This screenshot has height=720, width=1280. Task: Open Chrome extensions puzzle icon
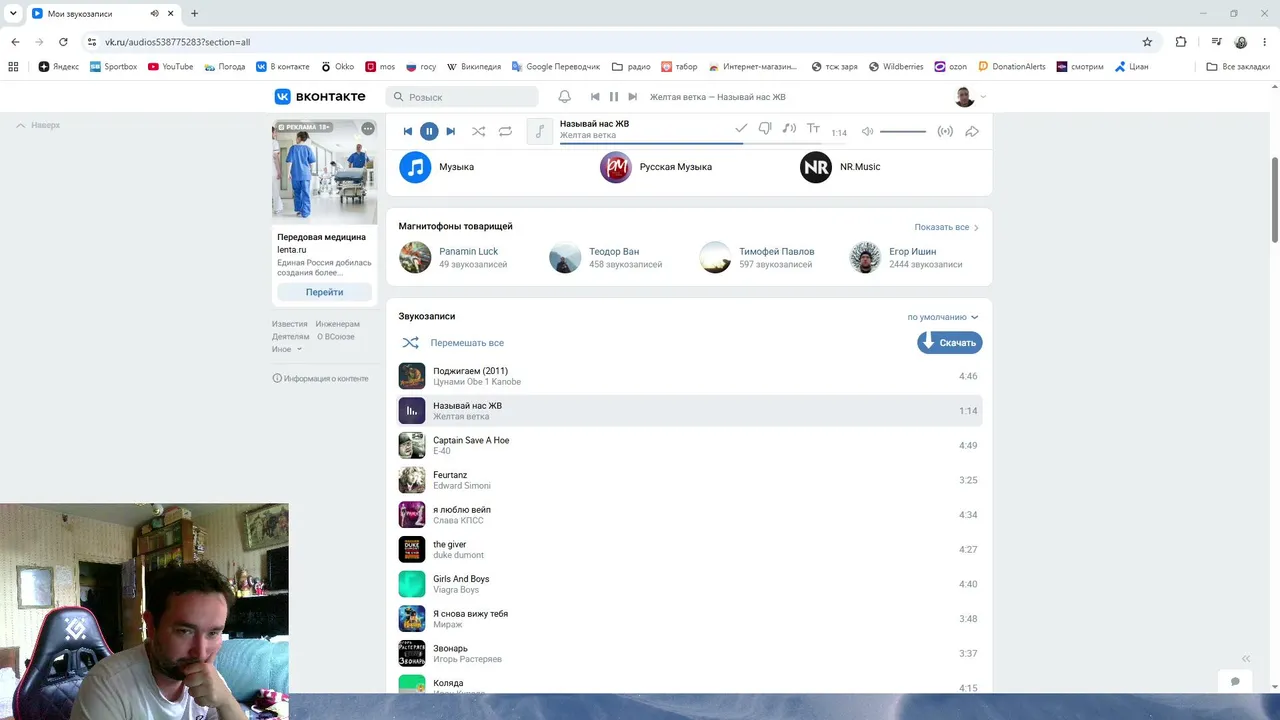pos(1181,42)
